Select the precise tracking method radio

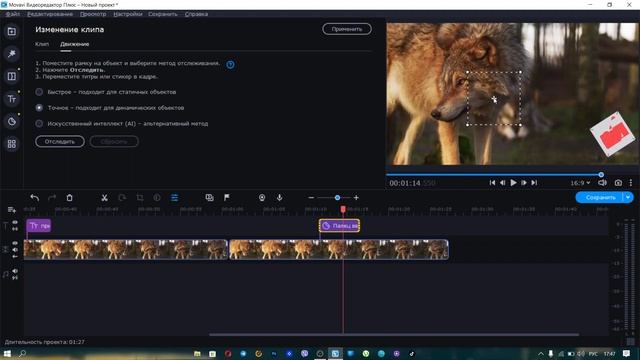pos(39,108)
